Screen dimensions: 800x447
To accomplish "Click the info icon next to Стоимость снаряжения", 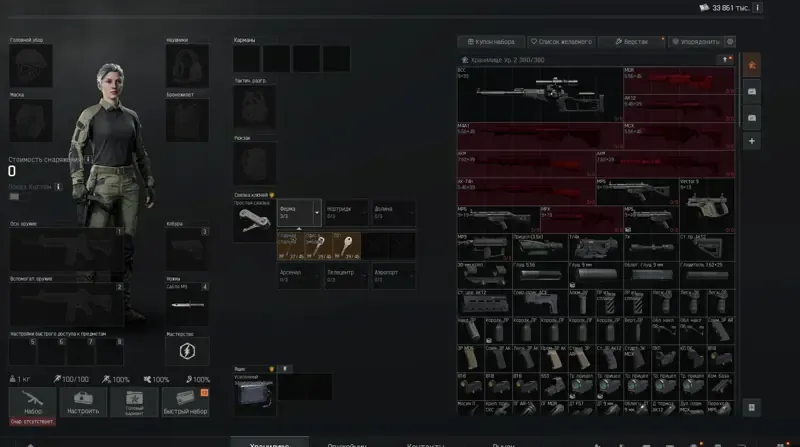I will [88, 159].
